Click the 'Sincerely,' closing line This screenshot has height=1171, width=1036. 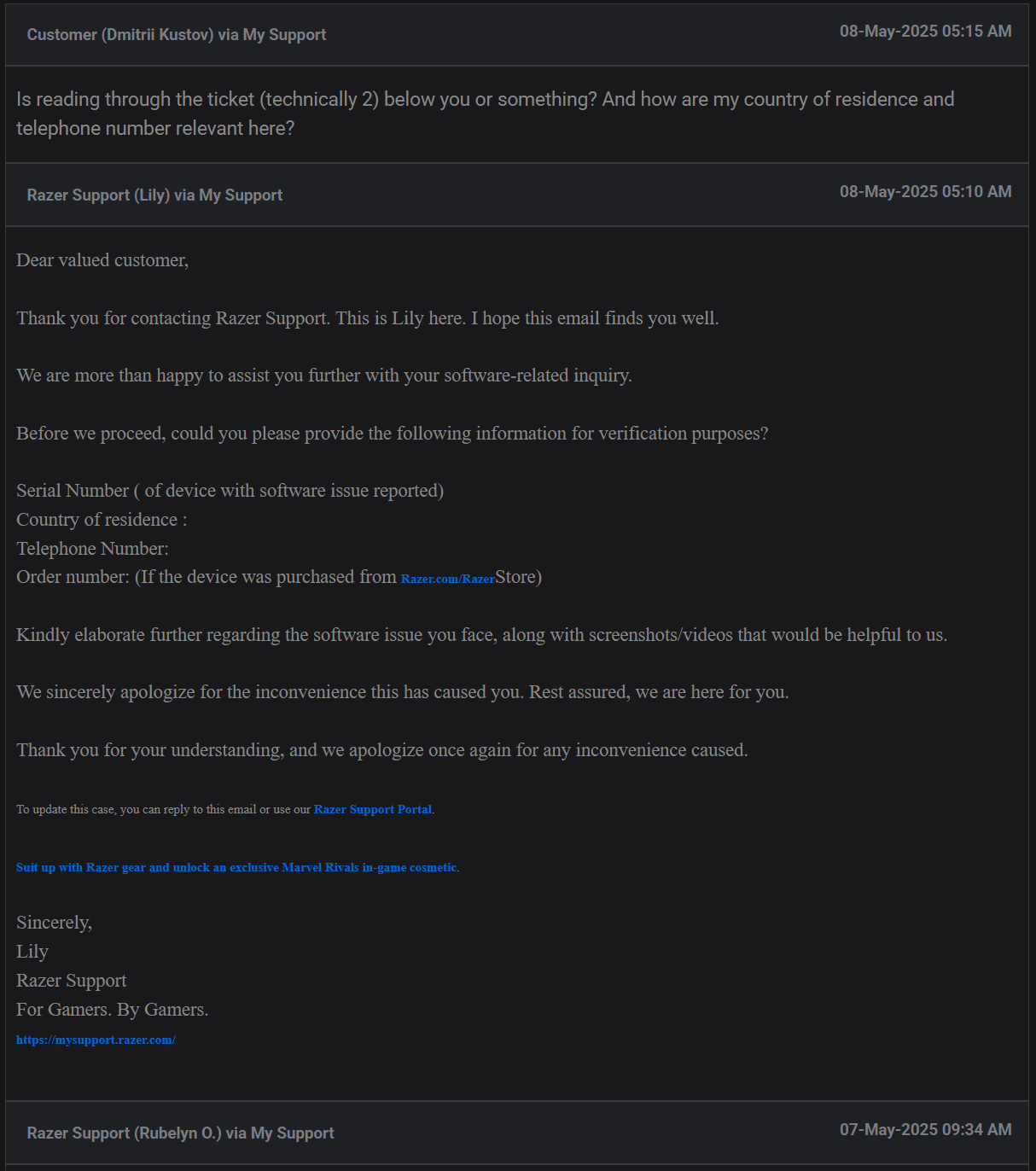(x=54, y=923)
